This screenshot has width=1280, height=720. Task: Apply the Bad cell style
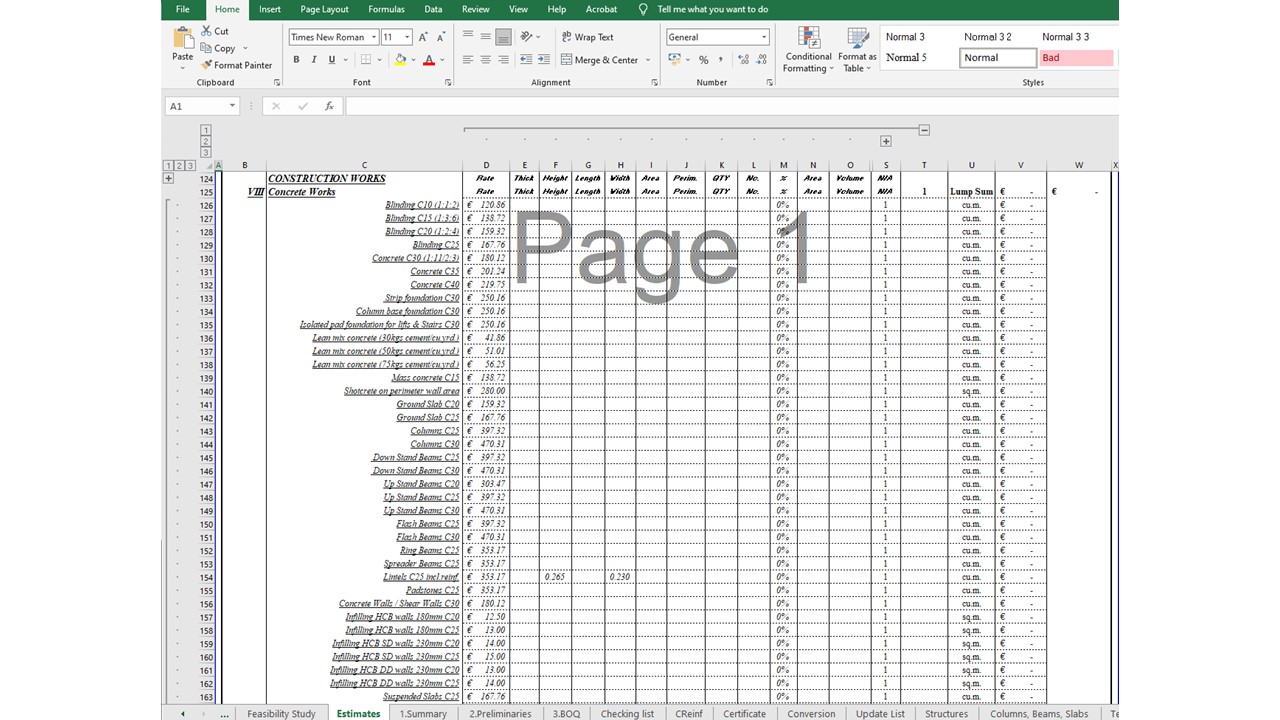tap(1076, 58)
